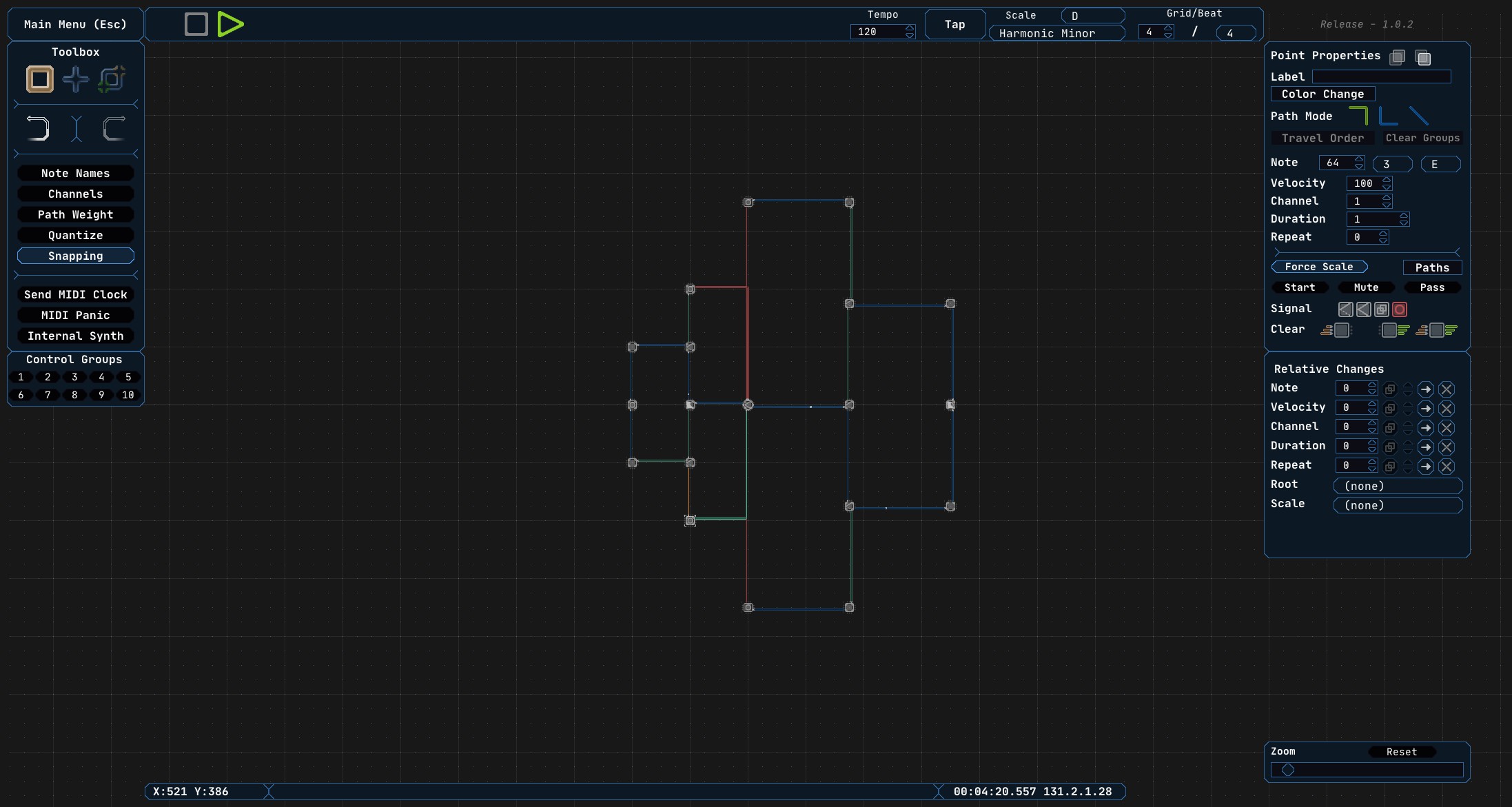Open the scale root D dropdown

point(1093,16)
